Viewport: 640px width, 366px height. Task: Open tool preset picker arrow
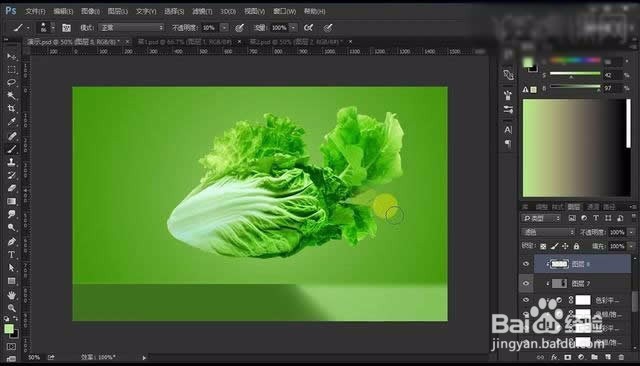click(28, 28)
